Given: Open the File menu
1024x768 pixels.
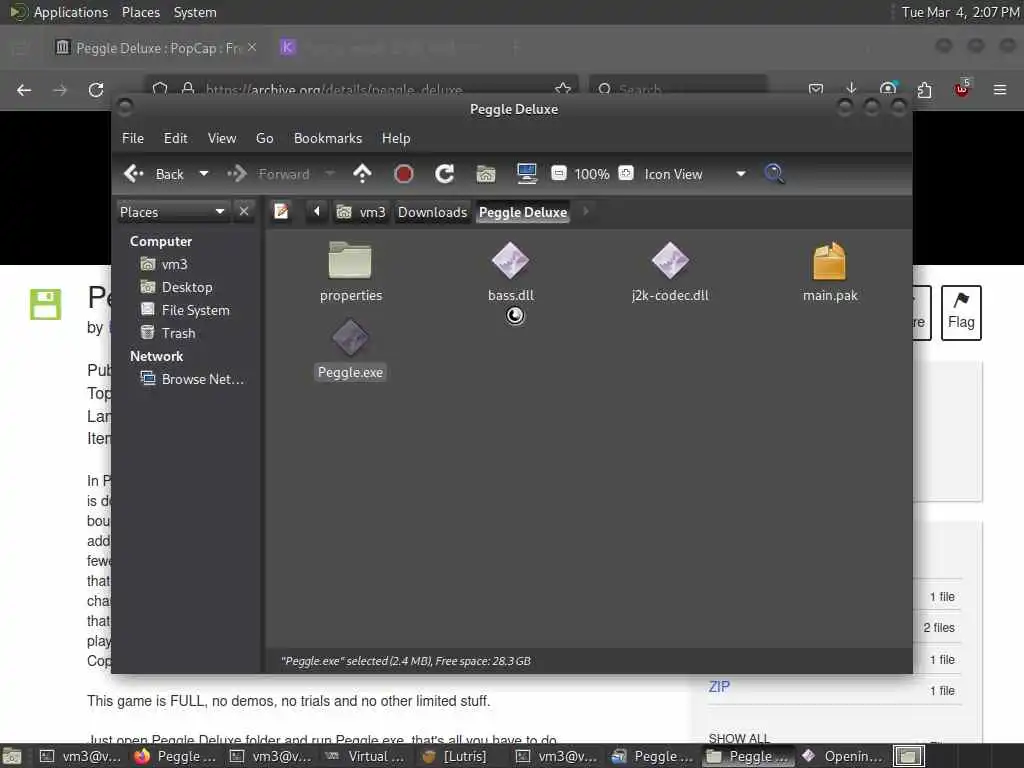Looking at the screenshot, I should point(133,138).
